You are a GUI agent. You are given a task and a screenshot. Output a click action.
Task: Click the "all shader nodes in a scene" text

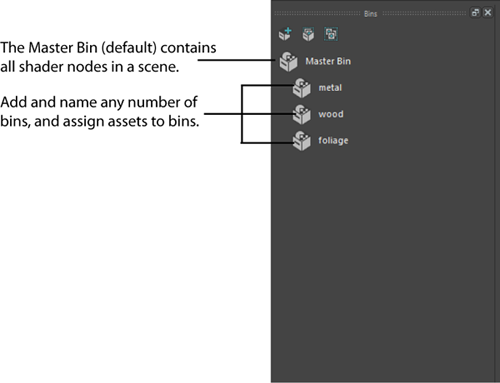(x=90, y=67)
